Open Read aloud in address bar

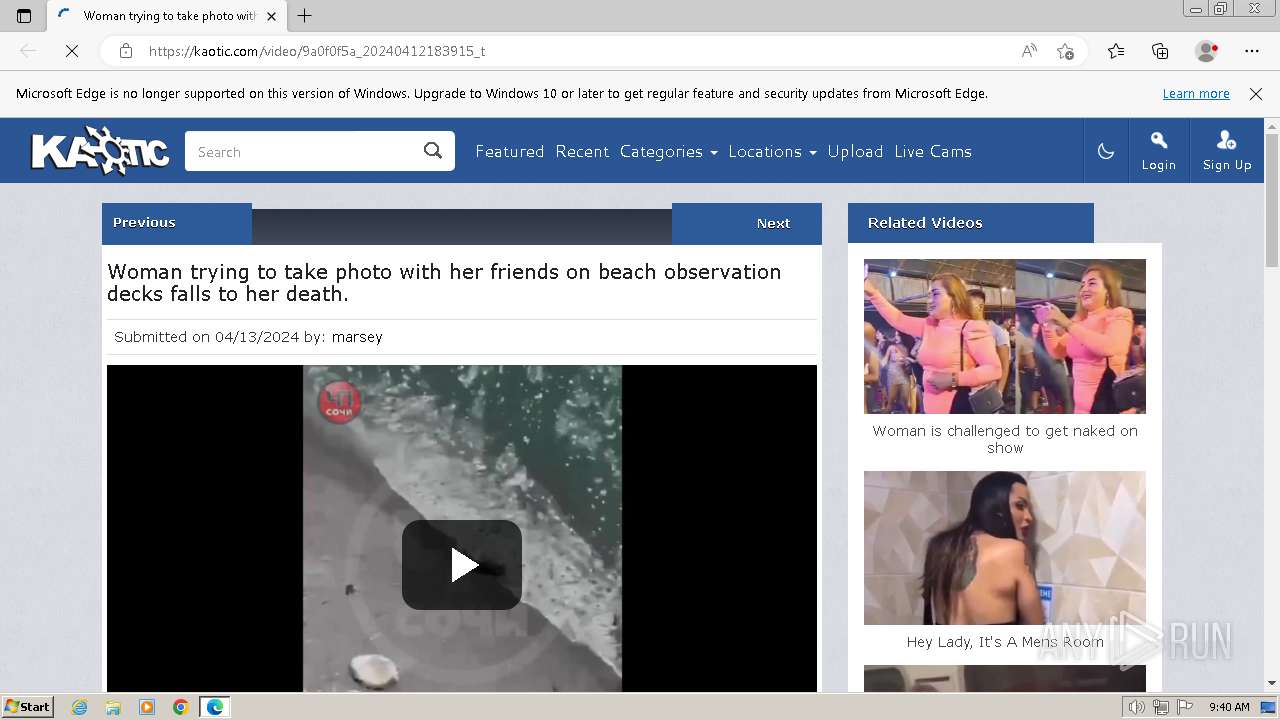pyautogui.click(x=1029, y=51)
